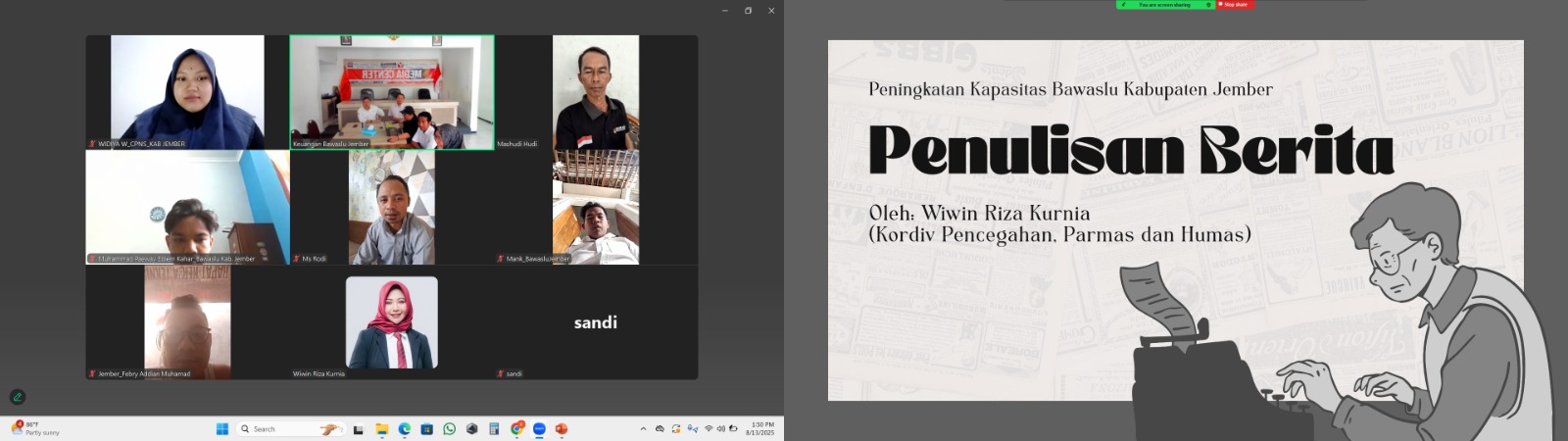This screenshot has width=1568, height=441.
Task: Select Muhammad Raevaly Eldeer Kahar's video tile
Action: (187, 207)
